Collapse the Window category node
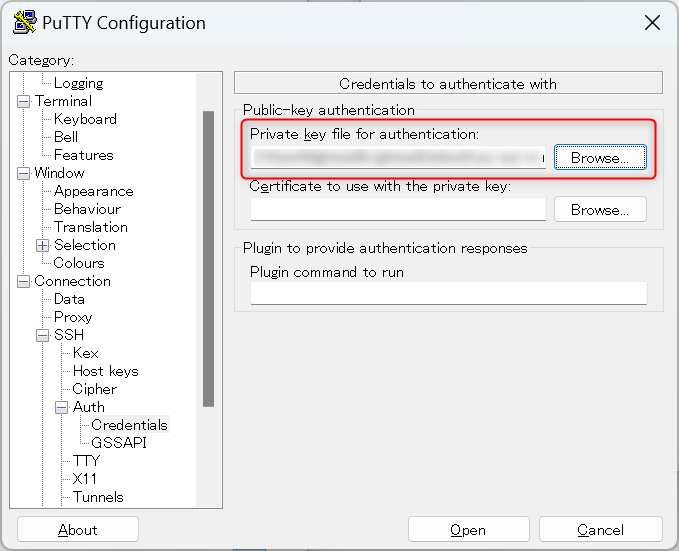This screenshot has width=679, height=551. pos(23,174)
